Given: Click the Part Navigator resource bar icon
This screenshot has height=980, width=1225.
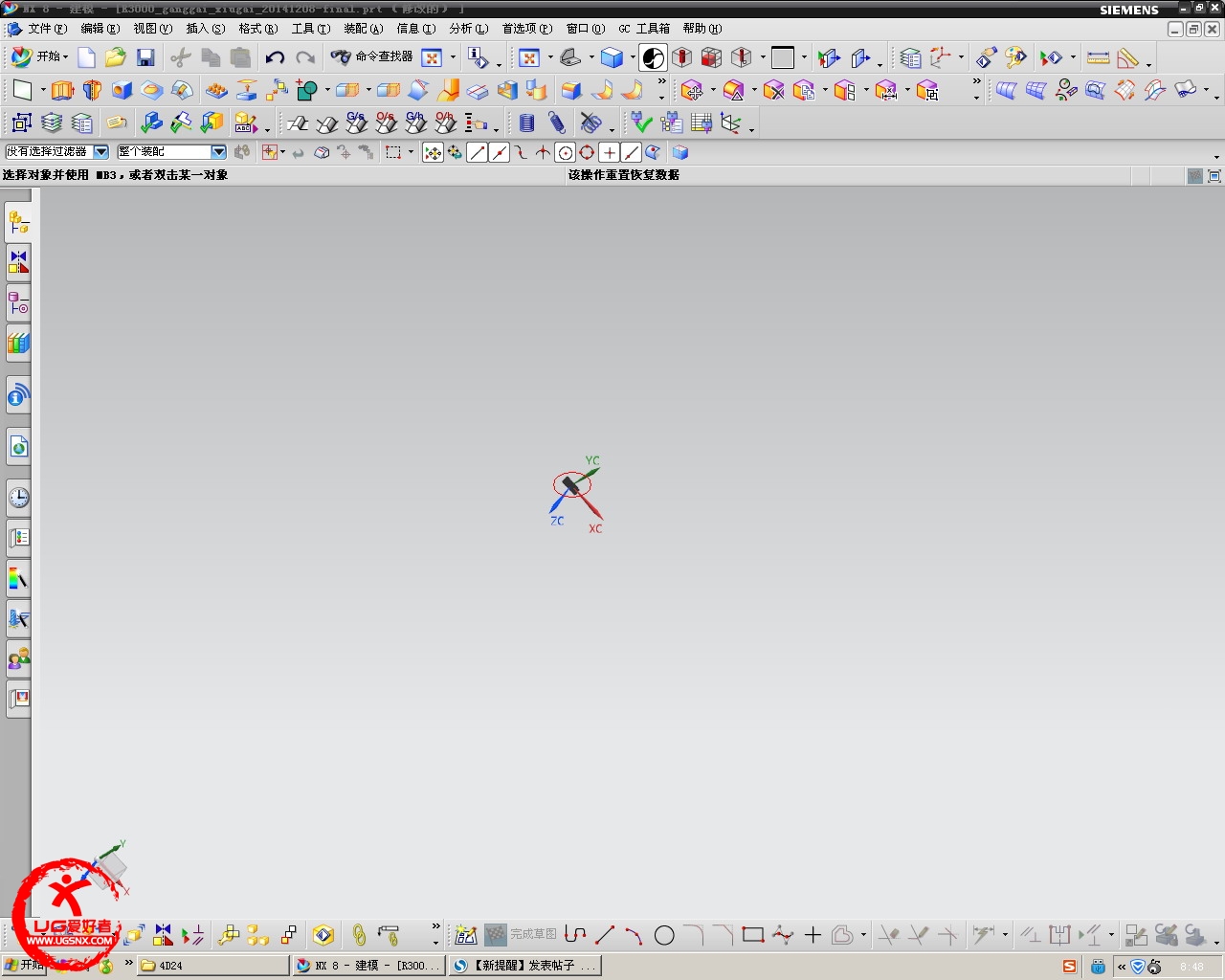Looking at the screenshot, I should coord(18,303).
